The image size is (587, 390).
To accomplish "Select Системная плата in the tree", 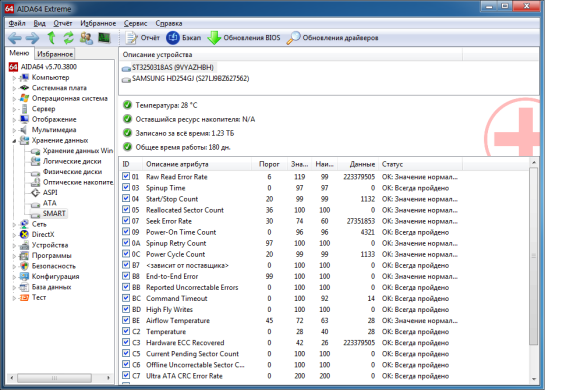I will tap(59, 88).
